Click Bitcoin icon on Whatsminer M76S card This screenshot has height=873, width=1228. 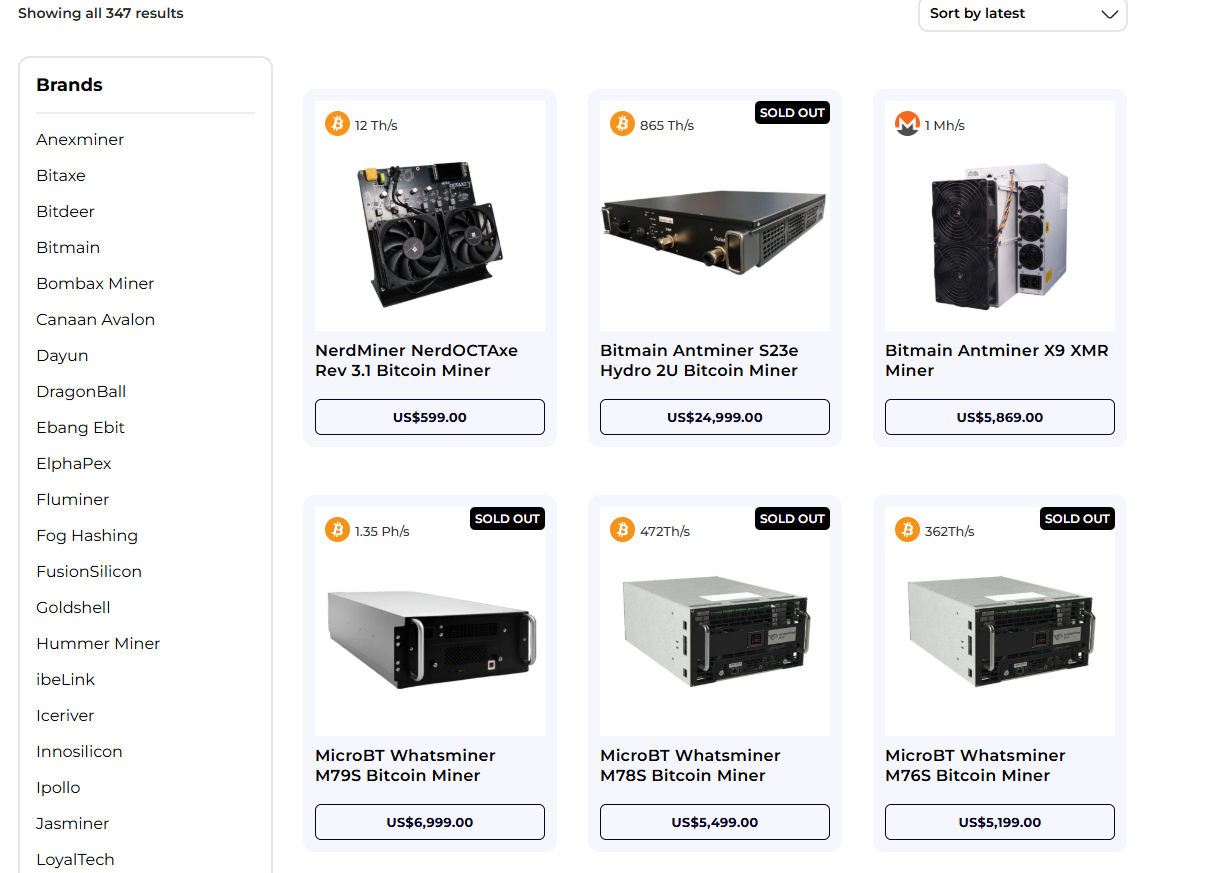pyautogui.click(x=907, y=530)
